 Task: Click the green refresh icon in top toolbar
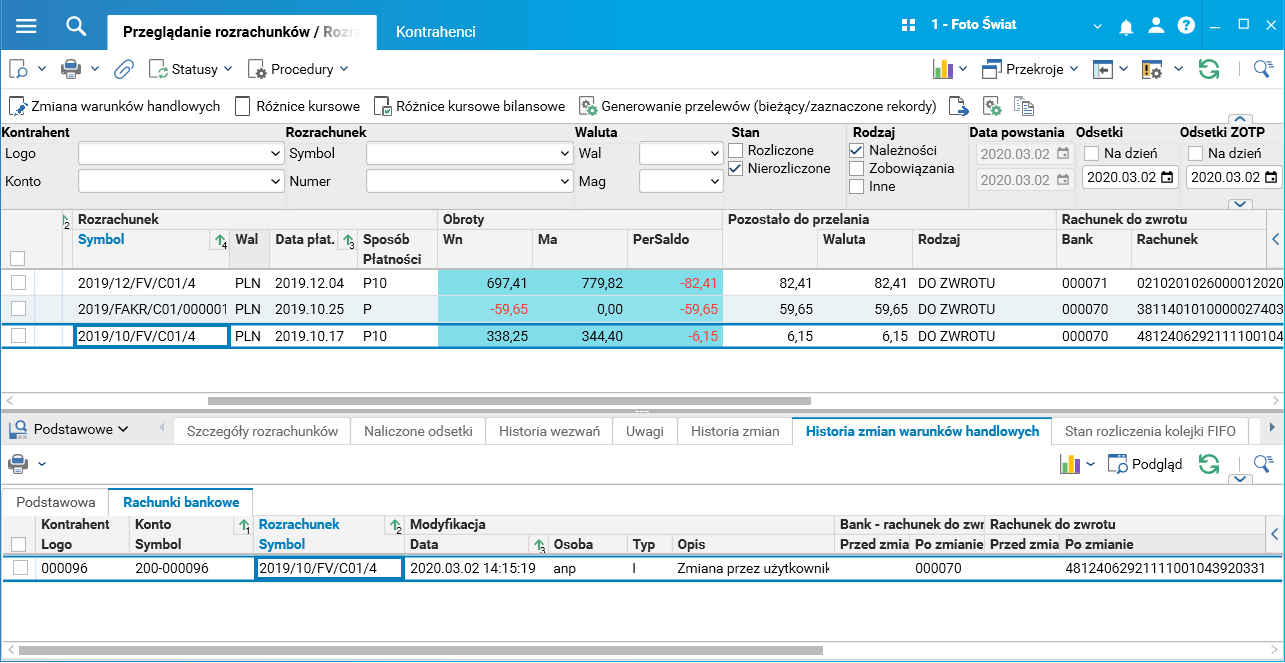[x=1209, y=69]
